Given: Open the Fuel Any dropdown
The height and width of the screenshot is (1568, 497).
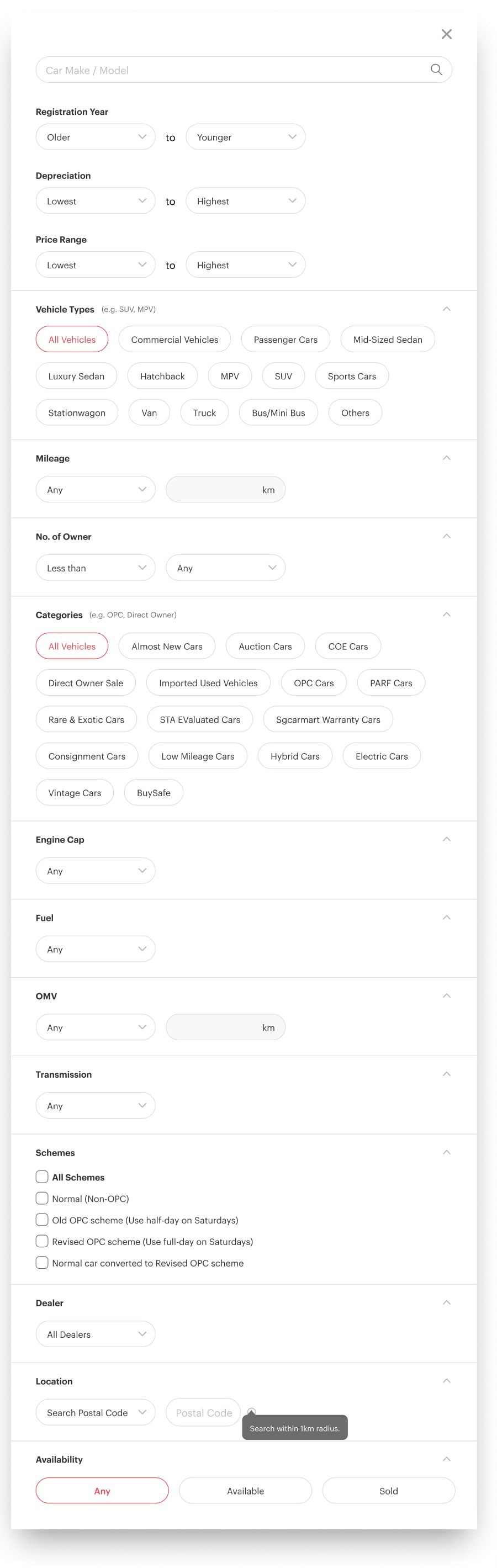Looking at the screenshot, I should coord(96,949).
